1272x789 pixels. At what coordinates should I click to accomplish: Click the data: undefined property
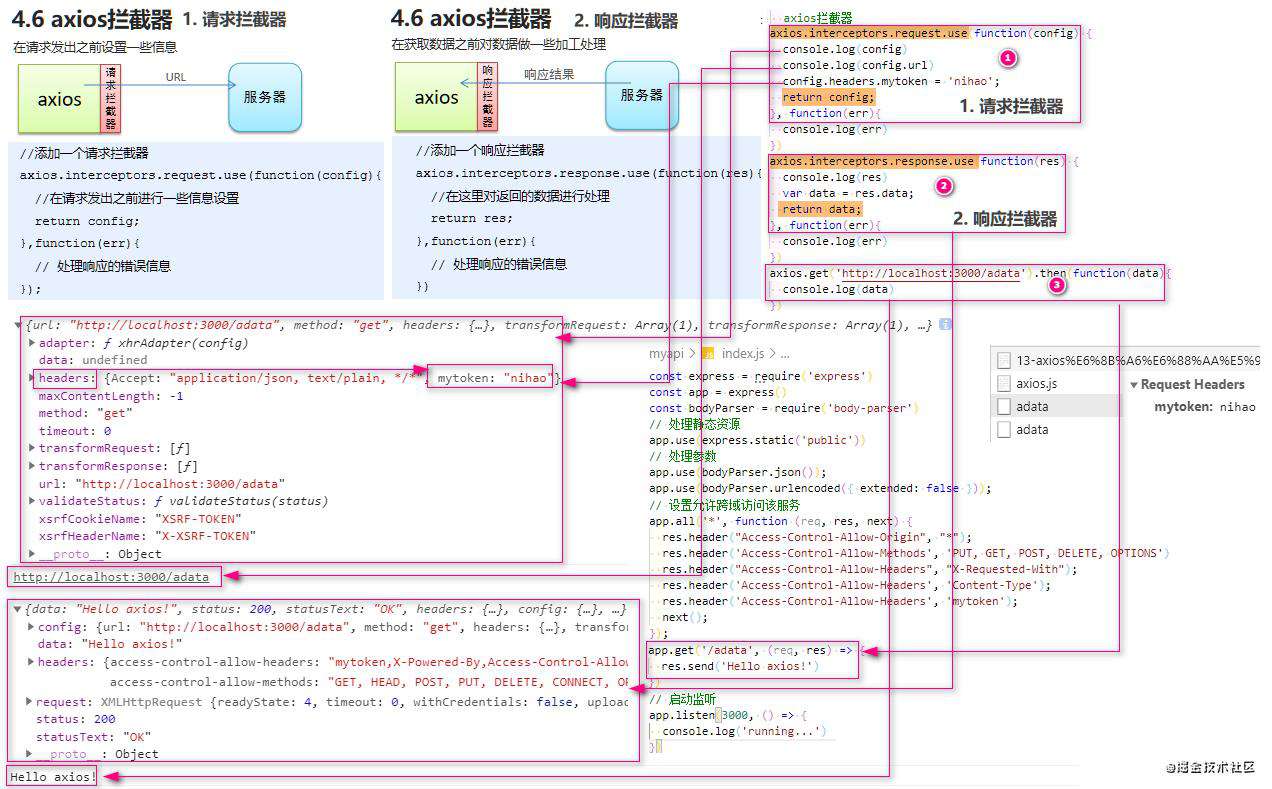93,360
